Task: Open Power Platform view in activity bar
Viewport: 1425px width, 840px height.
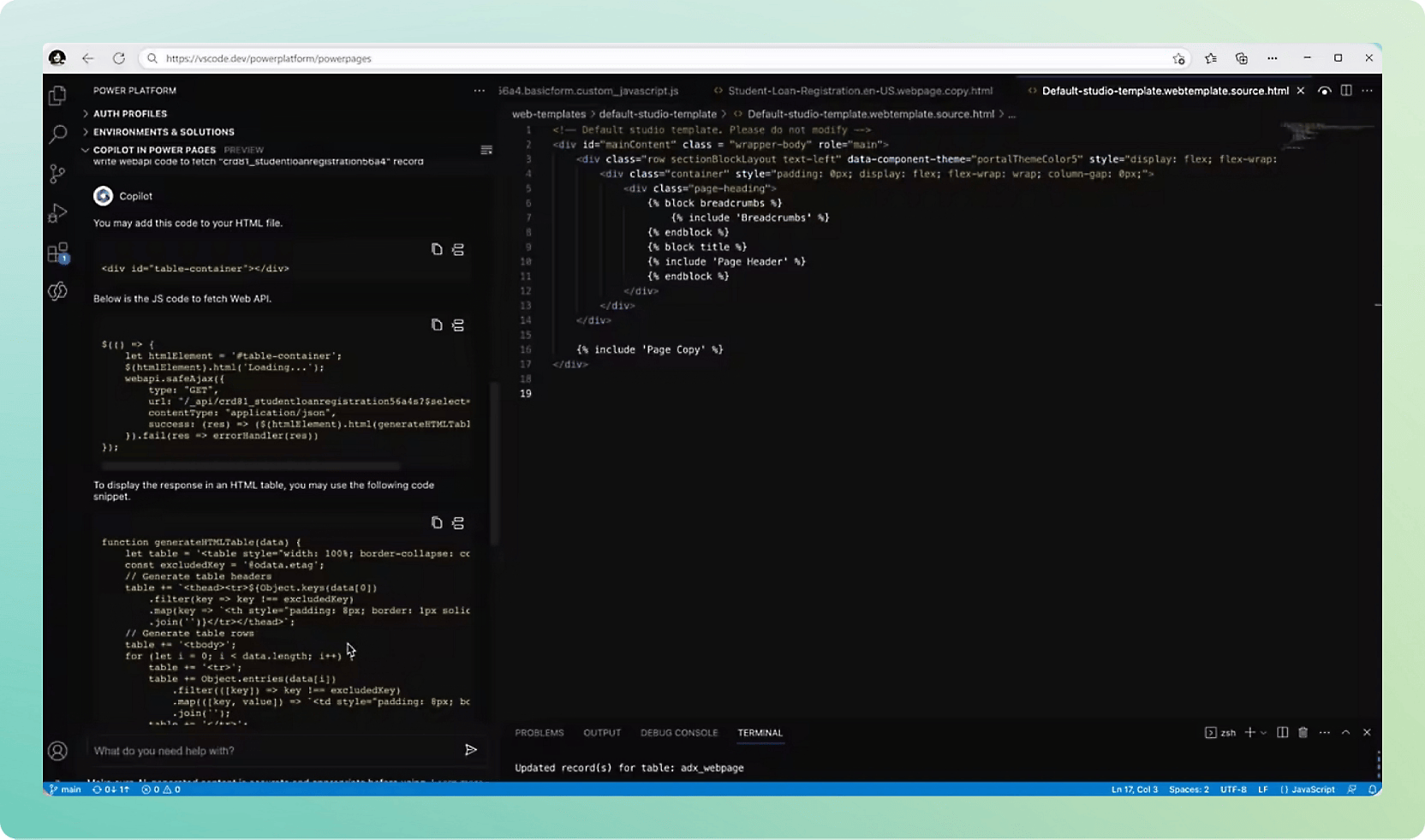Action: [x=57, y=291]
